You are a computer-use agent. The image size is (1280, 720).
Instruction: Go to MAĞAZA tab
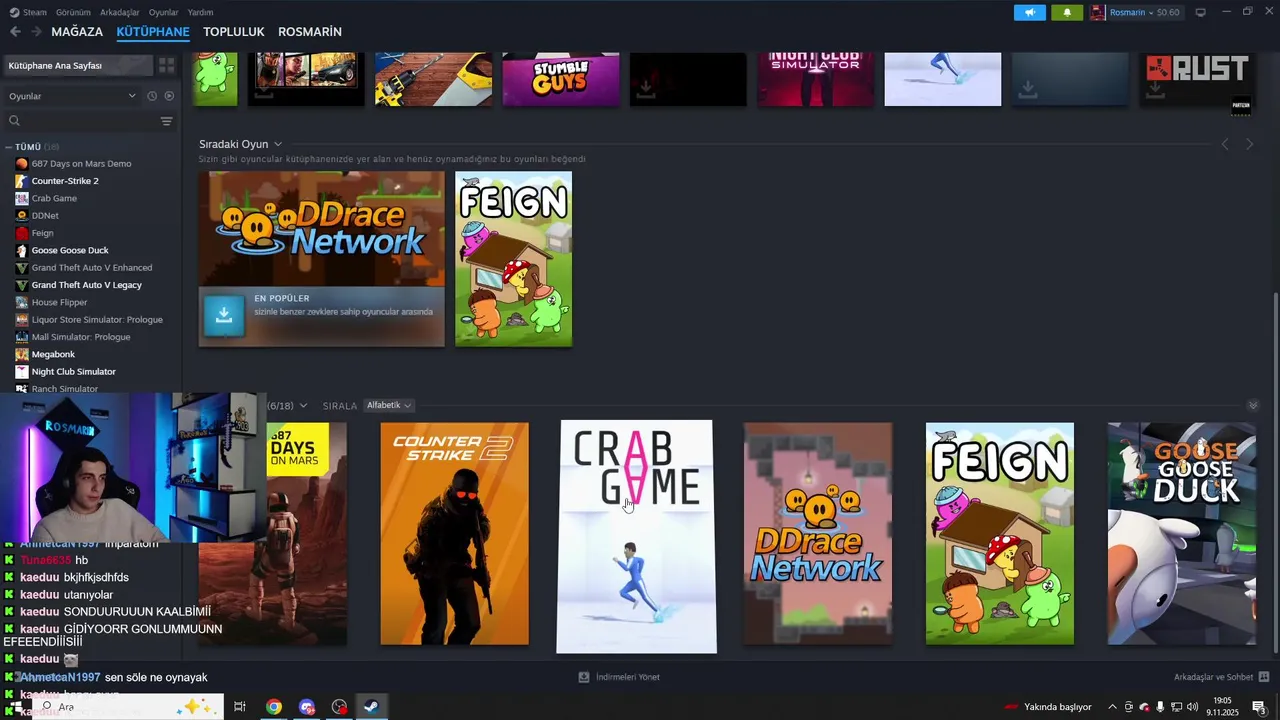coord(77,32)
